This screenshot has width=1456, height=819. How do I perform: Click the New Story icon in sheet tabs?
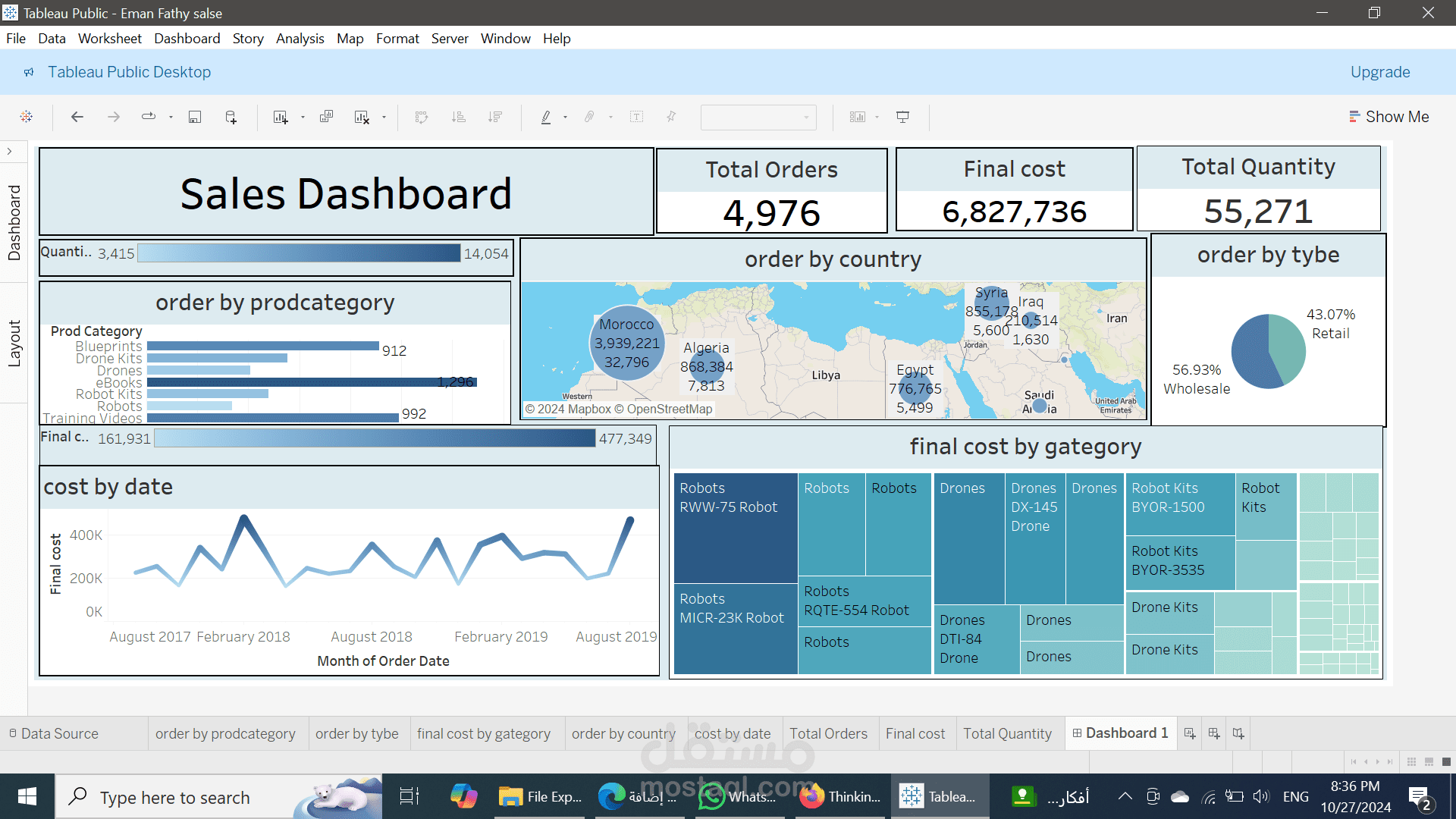[1238, 733]
